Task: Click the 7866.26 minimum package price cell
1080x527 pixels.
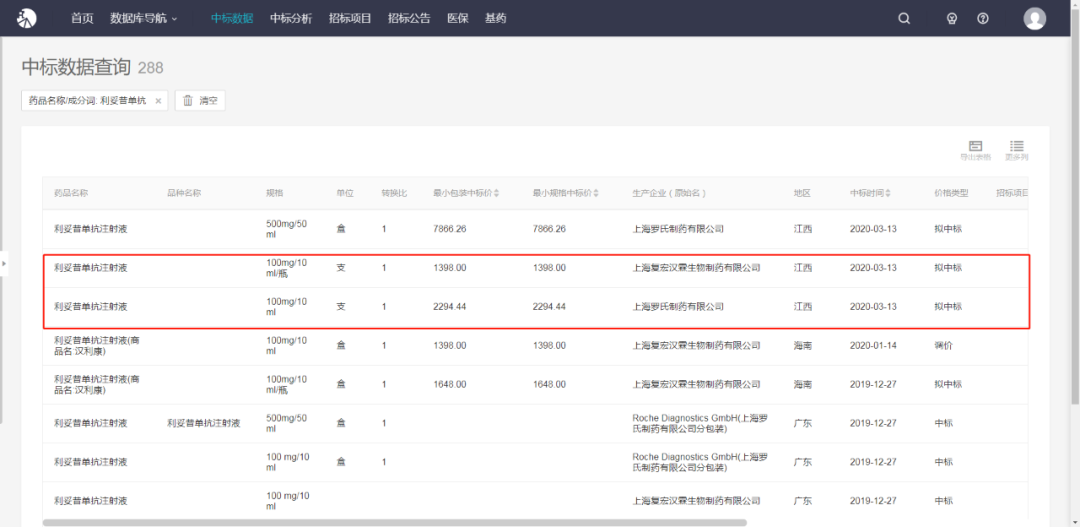Action: click(x=449, y=229)
